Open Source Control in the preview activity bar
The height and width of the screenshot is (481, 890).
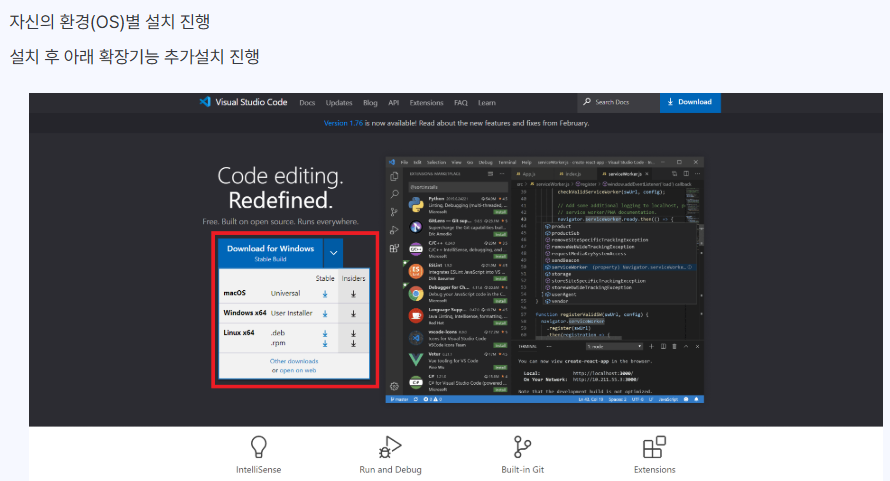[x=394, y=212]
